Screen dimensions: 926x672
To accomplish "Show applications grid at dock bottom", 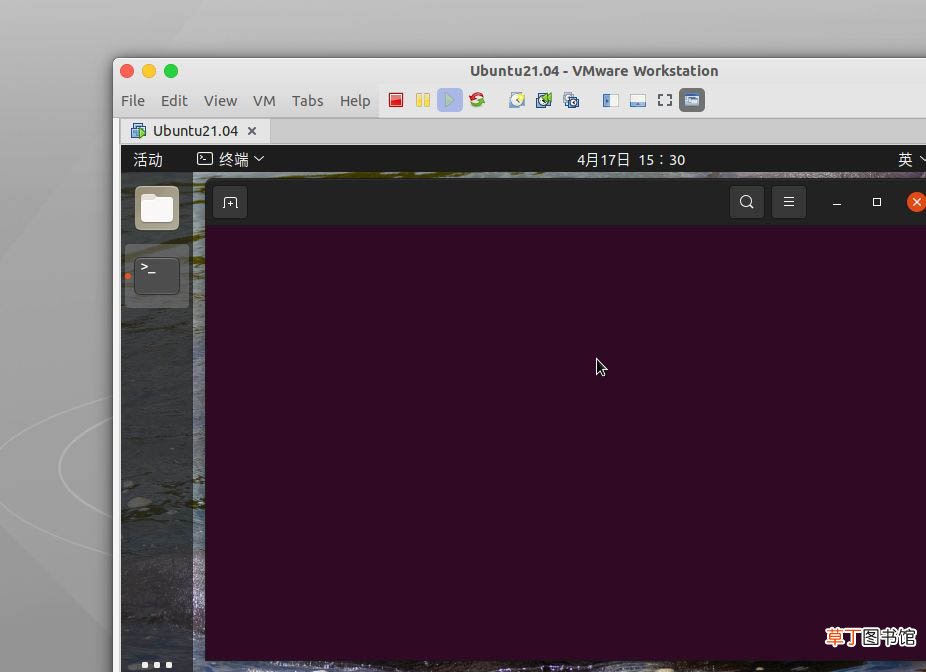I will click(156, 665).
